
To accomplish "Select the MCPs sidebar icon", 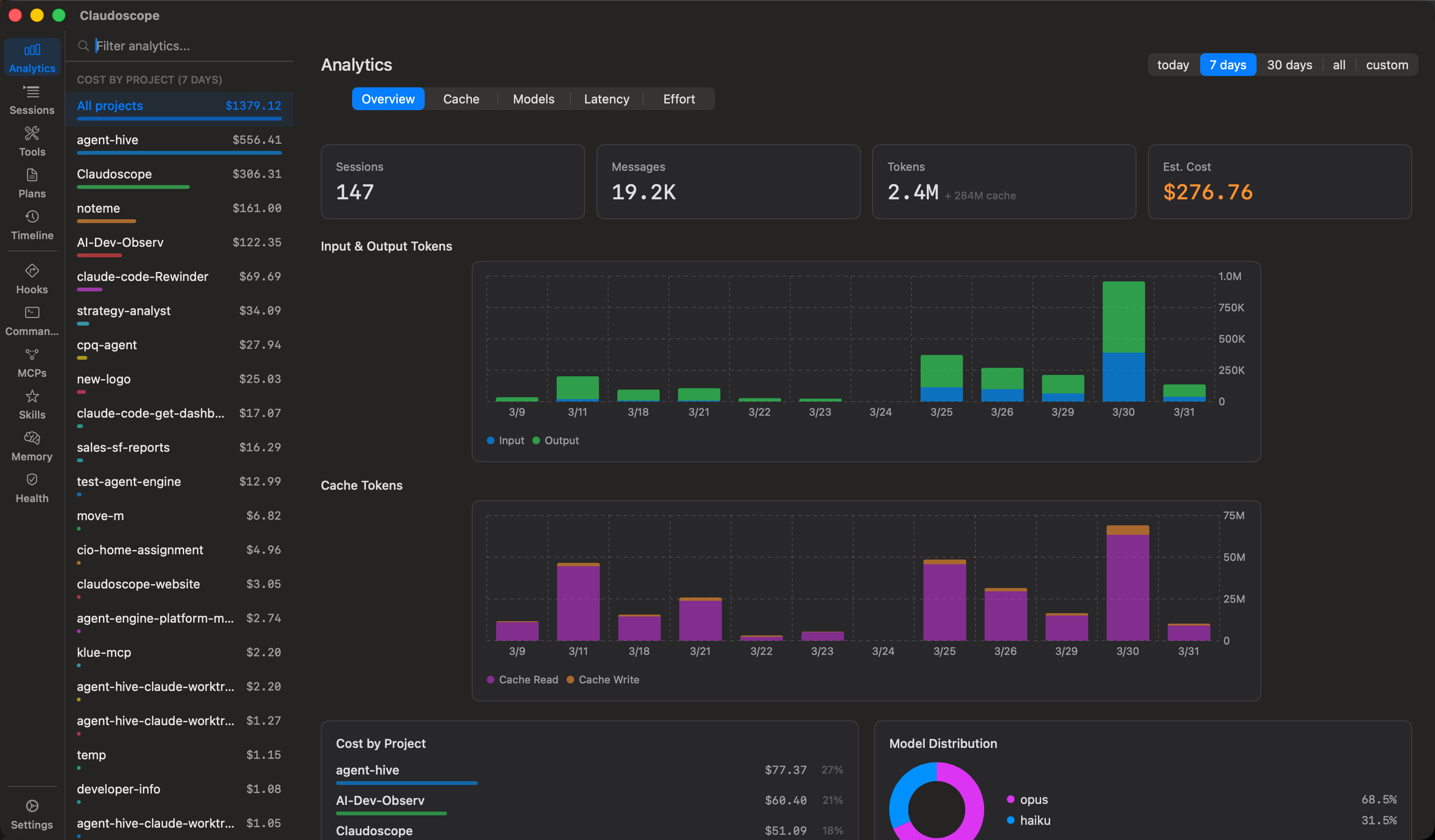I will [31, 363].
